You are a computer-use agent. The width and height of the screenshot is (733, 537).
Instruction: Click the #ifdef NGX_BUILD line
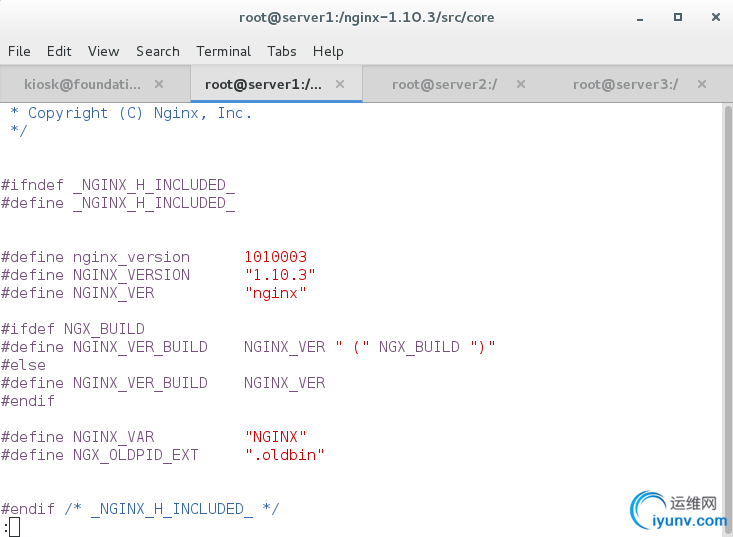click(x=72, y=329)
